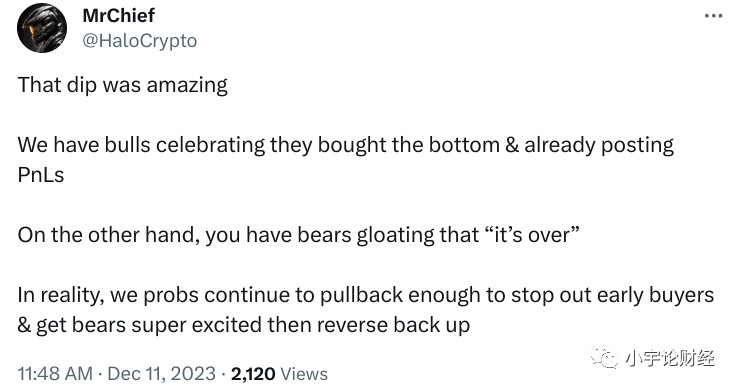Open the MrChief display name link
Screen dimensions: 738x390
click(118, 16)
